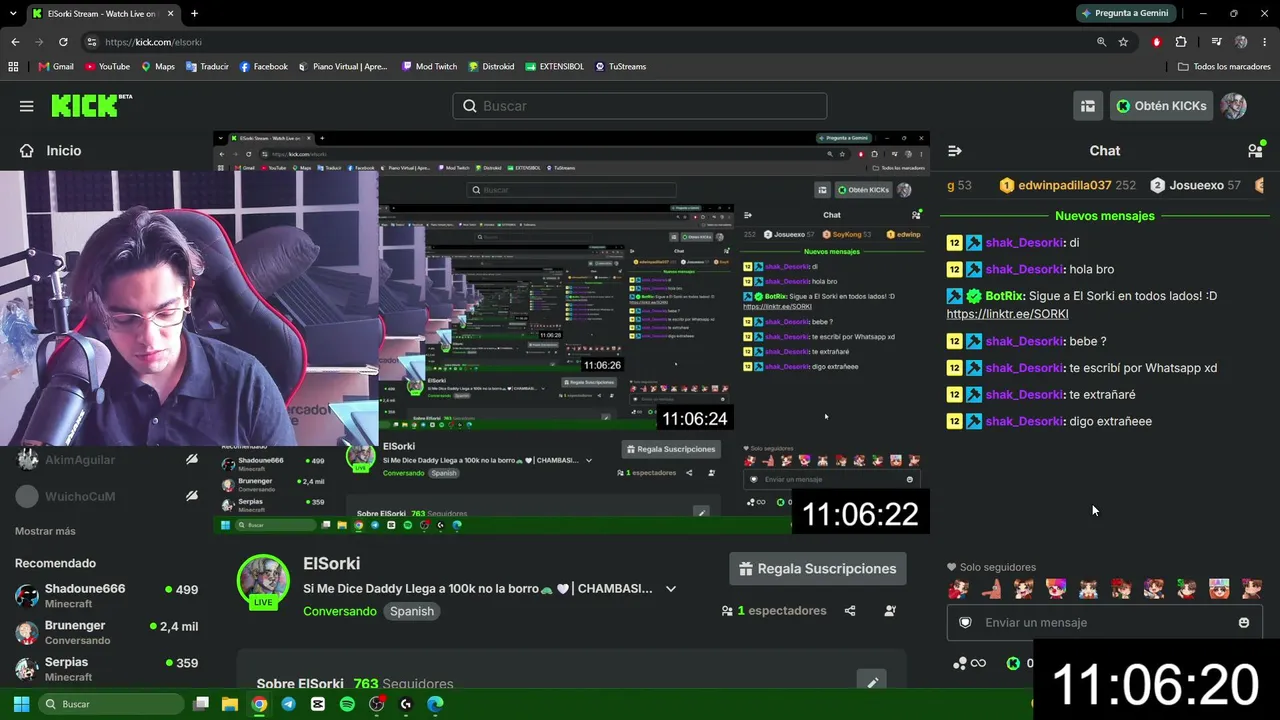Open the linktr.ee/SORKI link in chat
The height and width of the screenshot is (720, 1280).
tap(1007, 314)
